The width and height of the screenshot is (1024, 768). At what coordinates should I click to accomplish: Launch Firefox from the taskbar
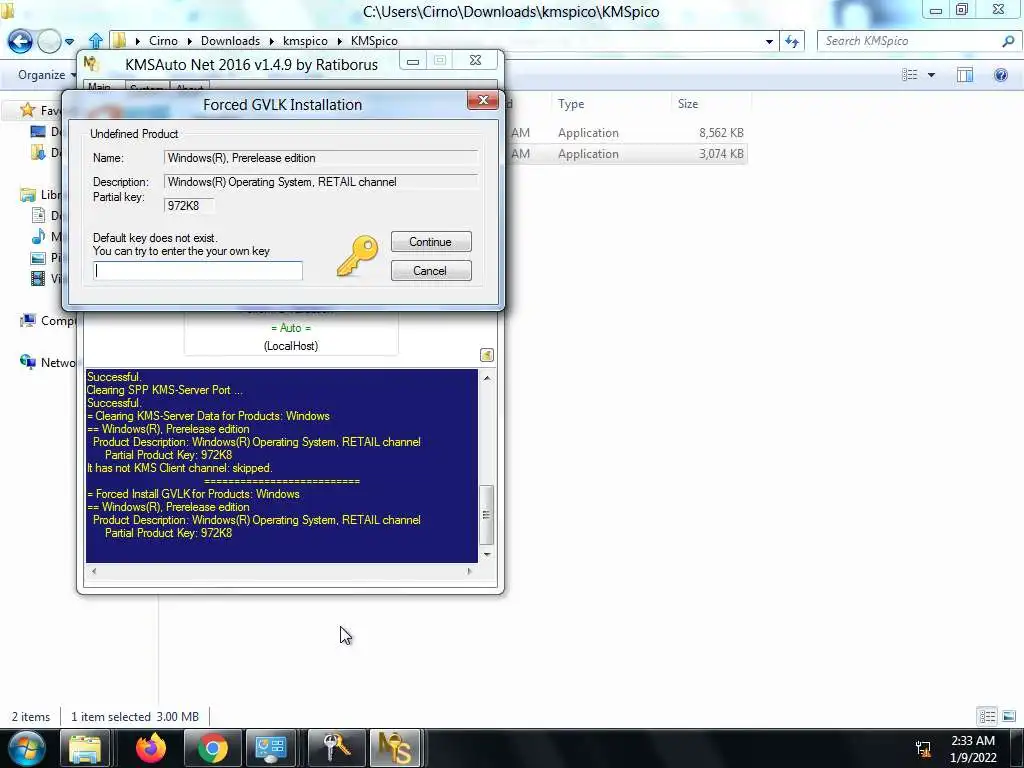coord(151,748)
